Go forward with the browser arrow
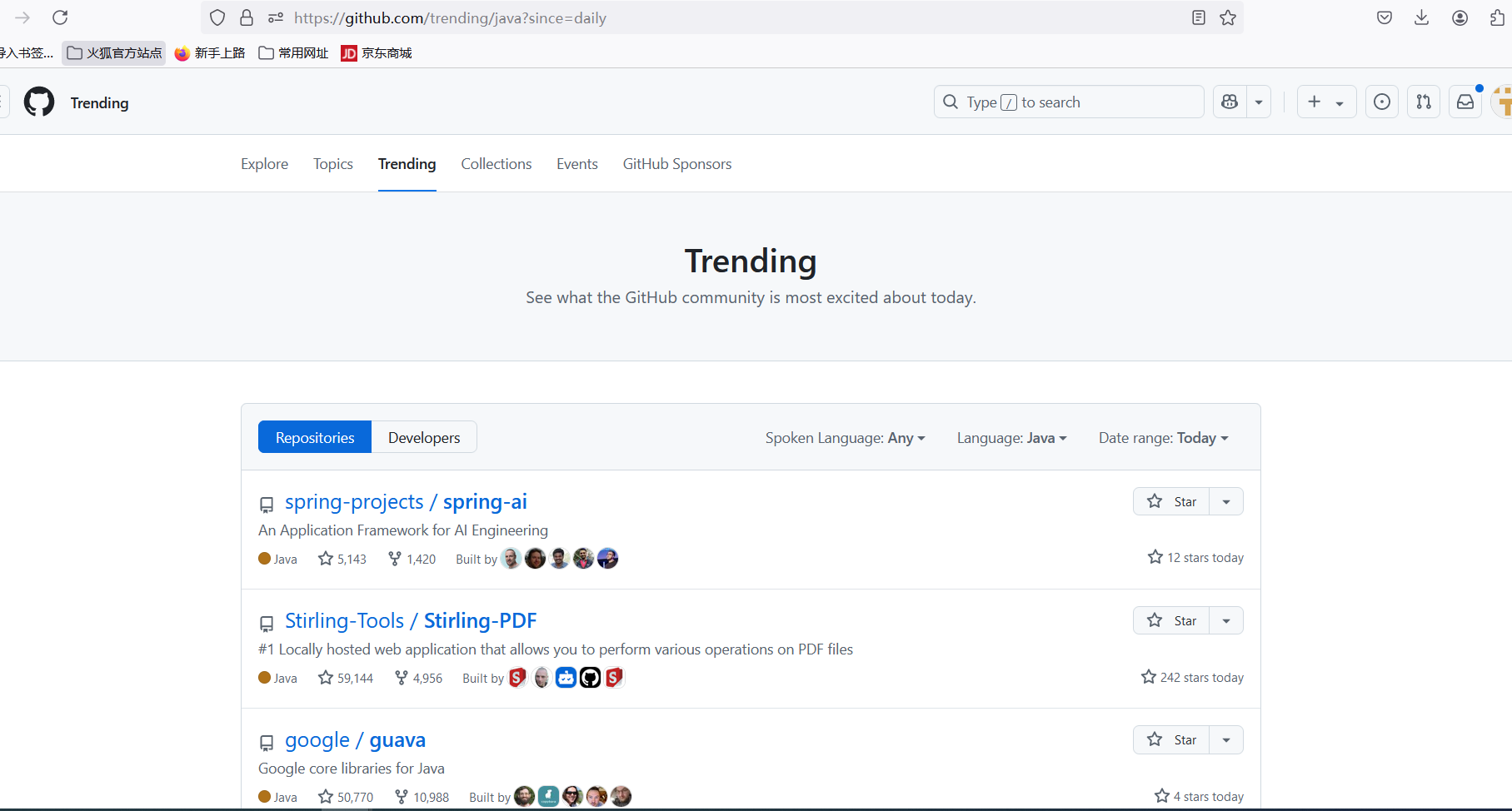 (22, 17)
